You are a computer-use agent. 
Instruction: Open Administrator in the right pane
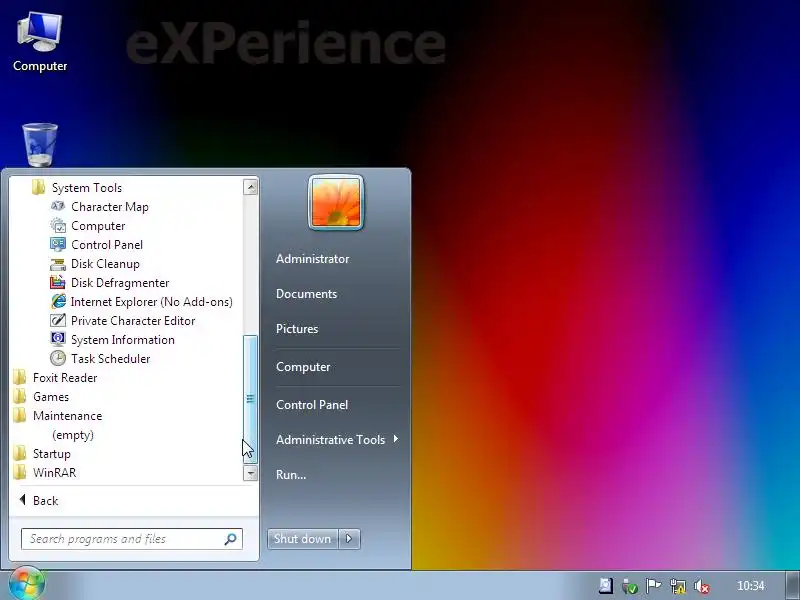tap(312, 259)
